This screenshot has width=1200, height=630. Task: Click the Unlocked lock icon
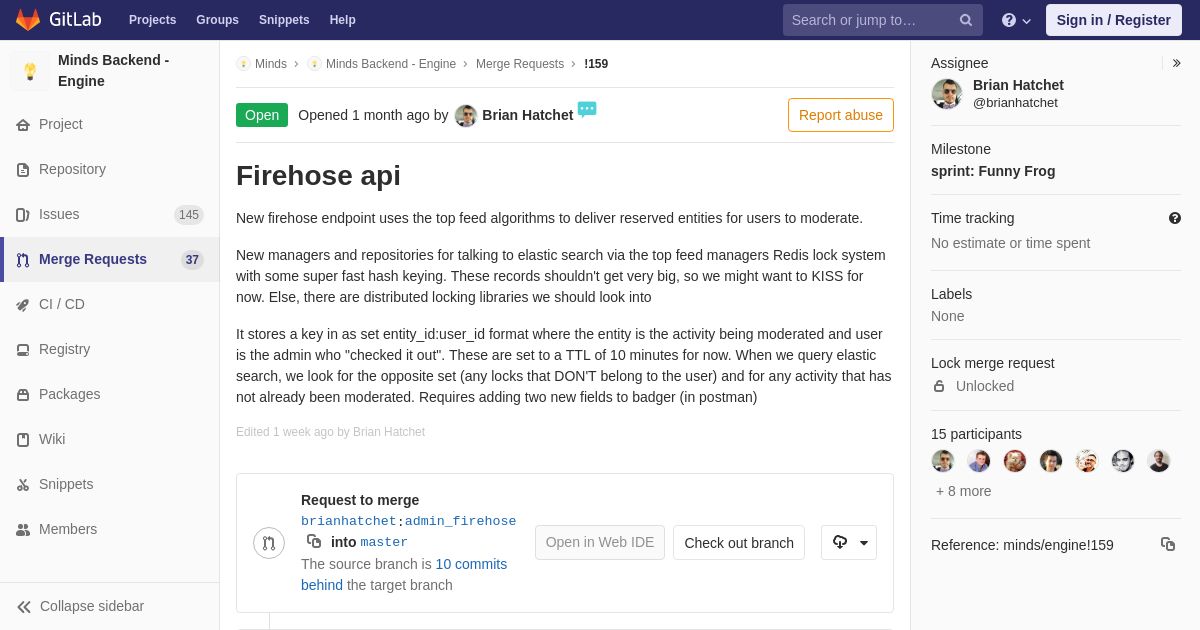click(x=939, y=386)
